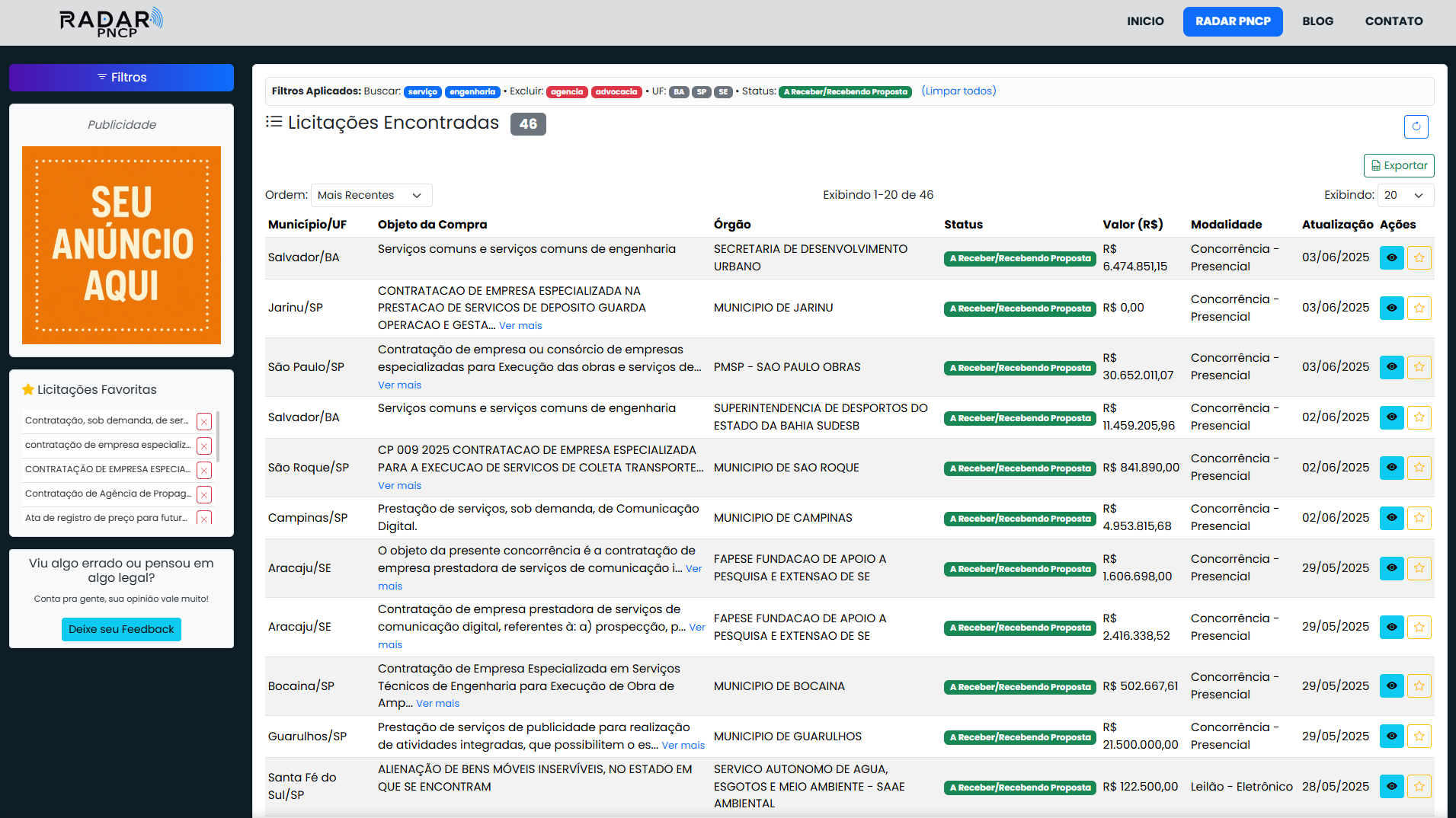Remove 'Contratação de Agência de Propag' favorite
Viewport: 1456px width, 818px height.
point(204,494)
